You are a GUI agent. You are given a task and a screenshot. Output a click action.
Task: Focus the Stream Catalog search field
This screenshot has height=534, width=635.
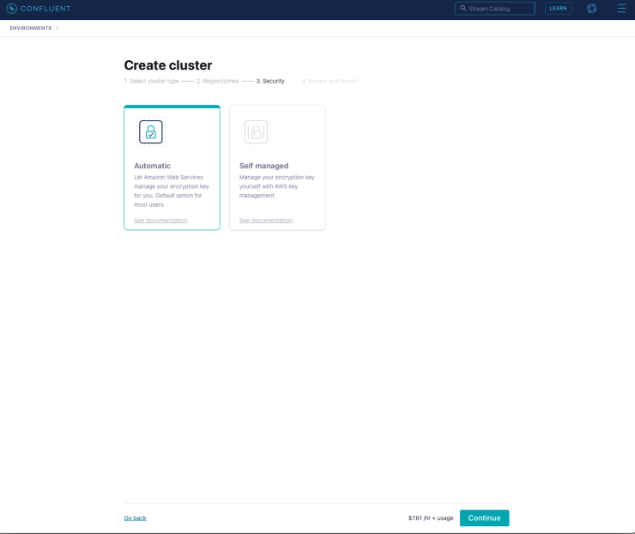[495, 9]
